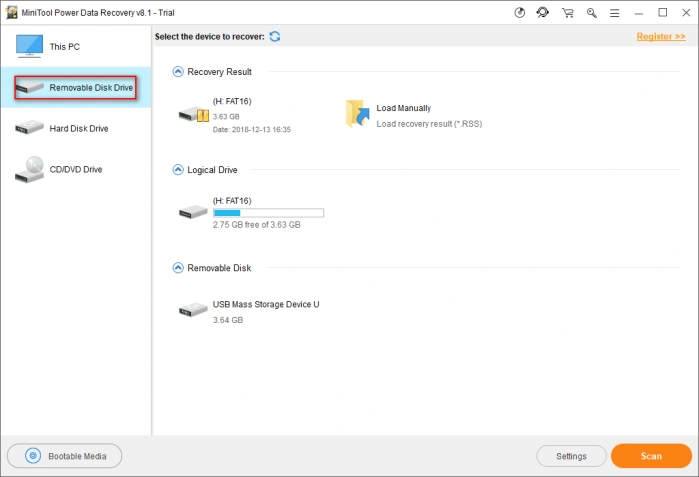This screenshot has height=477, width=699.
Task: Select Hard Disk Drive in sidebar
Action: tap(76, 128)
